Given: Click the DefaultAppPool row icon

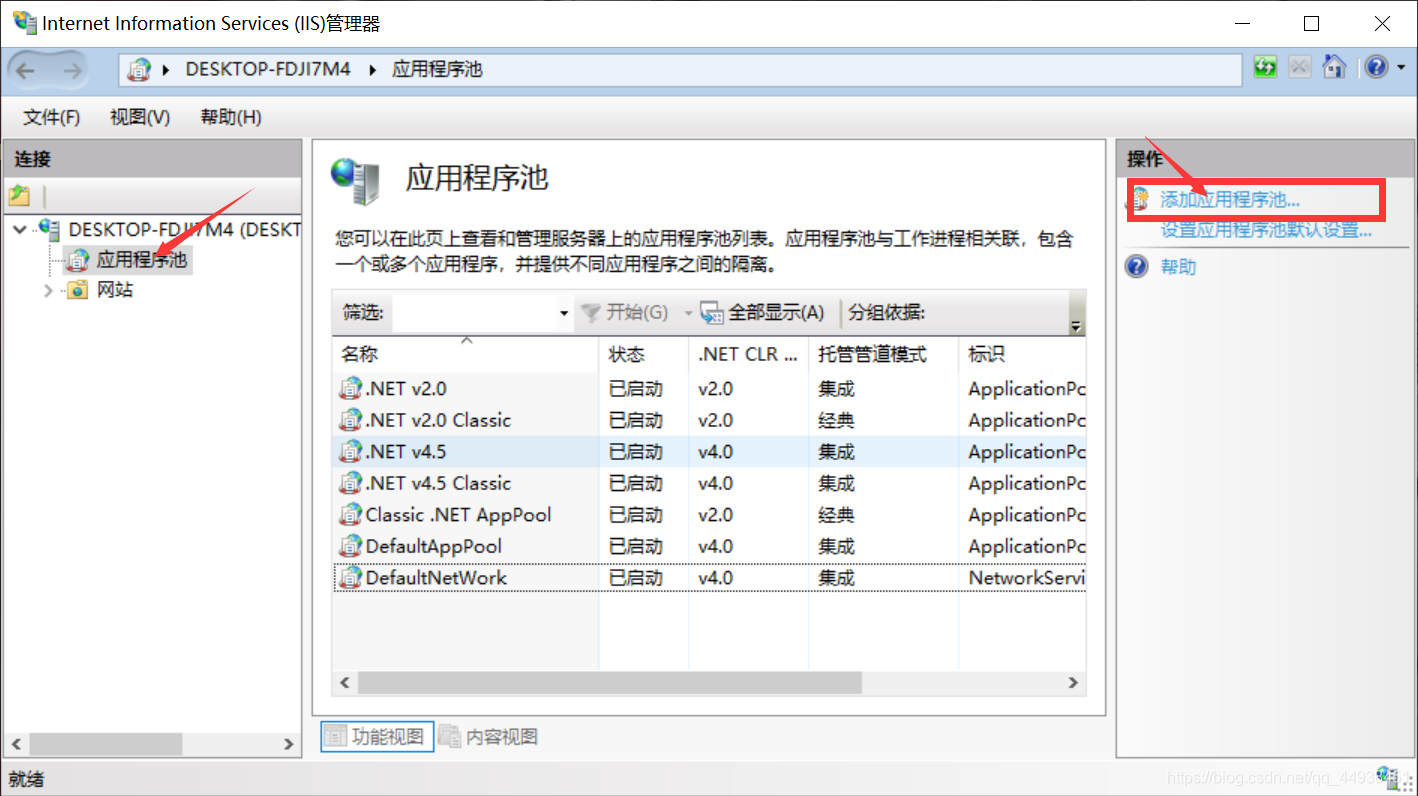Looking at the screenshot, I should (350, 546).
